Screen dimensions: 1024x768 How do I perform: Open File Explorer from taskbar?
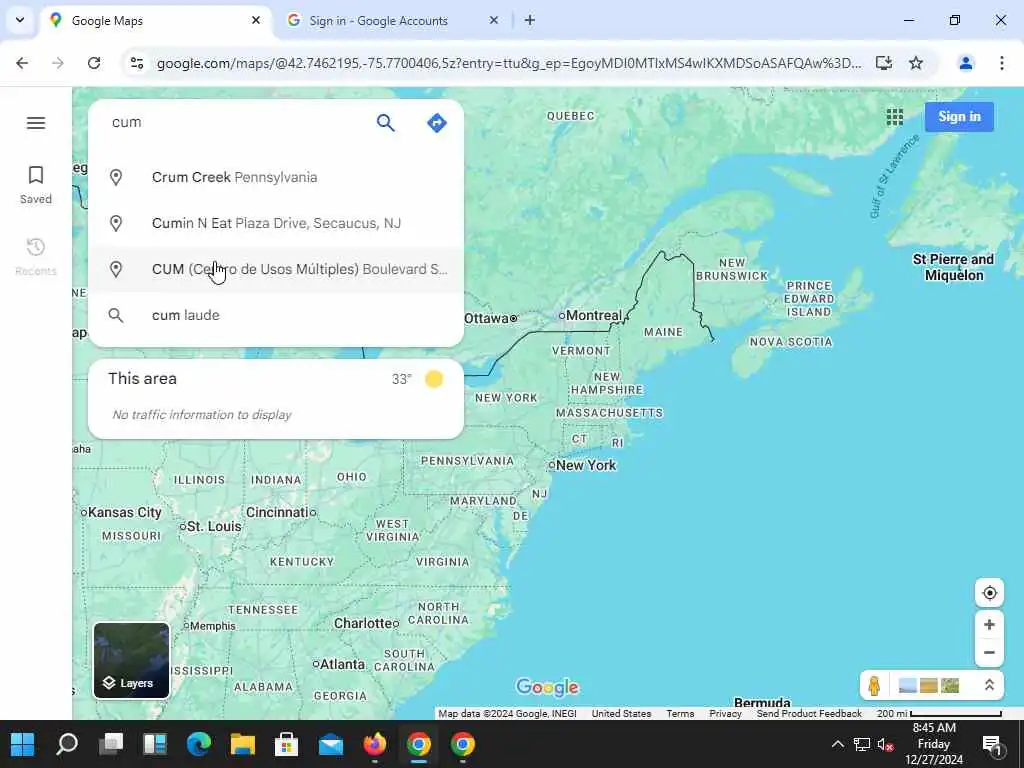point(242,744)
